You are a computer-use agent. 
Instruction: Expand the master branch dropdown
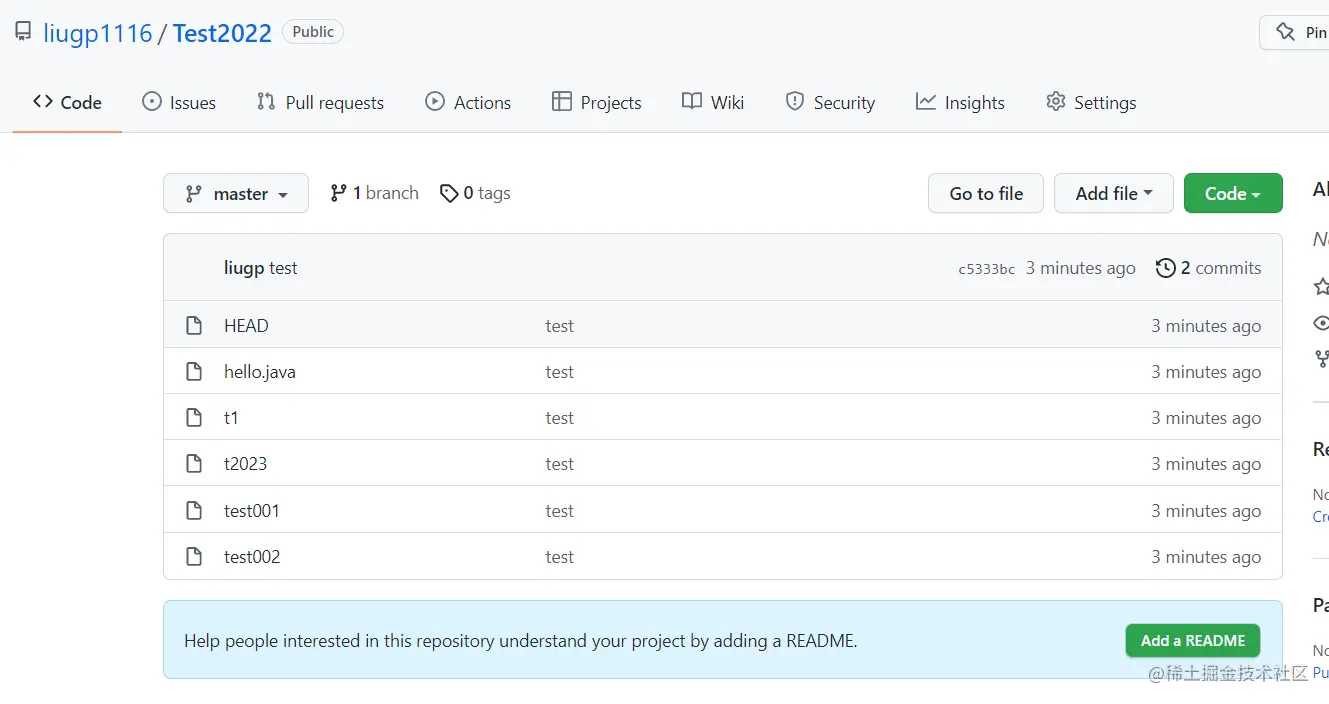[x=236, y=193]
